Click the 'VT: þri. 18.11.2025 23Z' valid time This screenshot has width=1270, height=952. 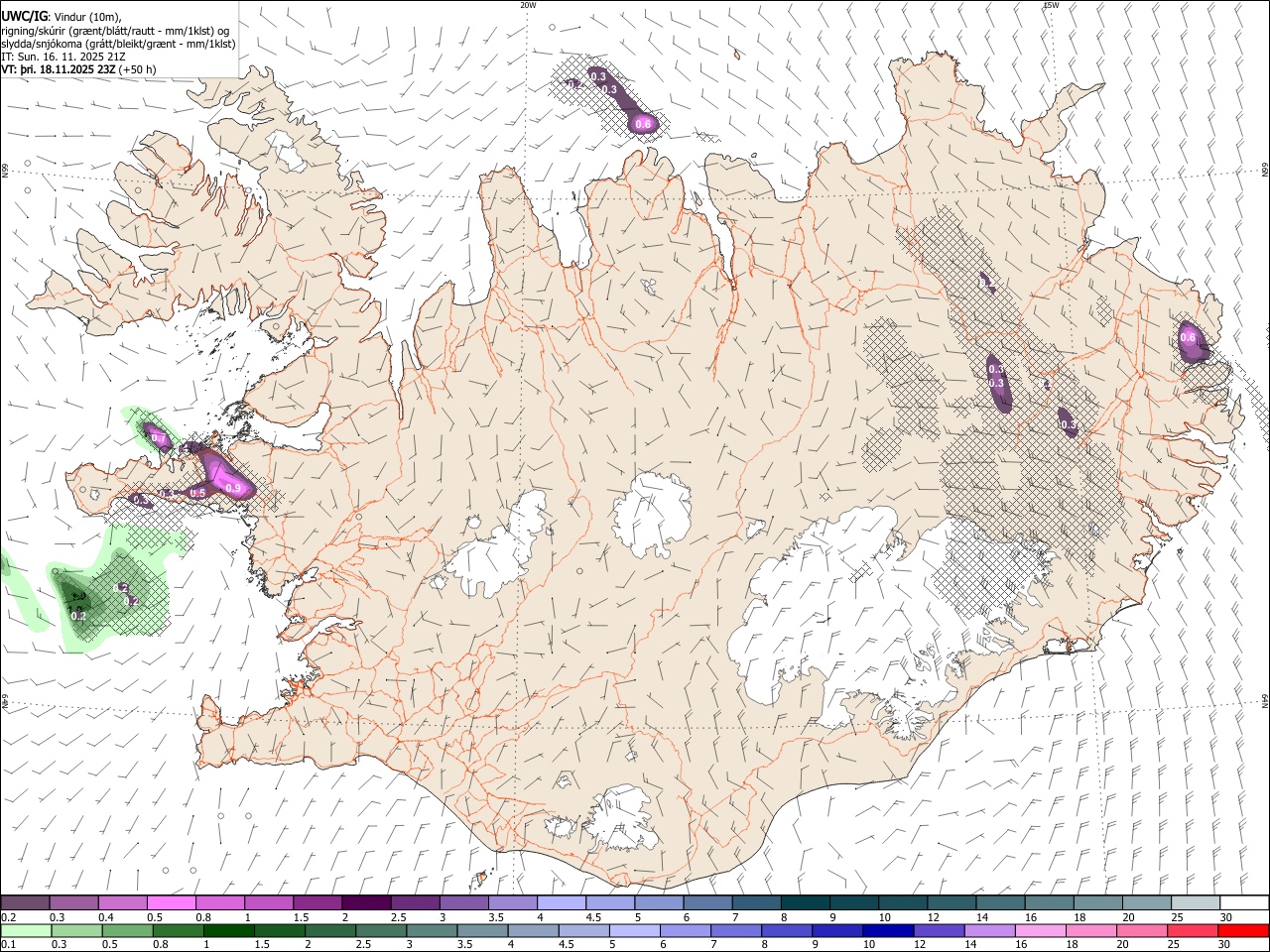pyautogui.click(x=60, y=69)
